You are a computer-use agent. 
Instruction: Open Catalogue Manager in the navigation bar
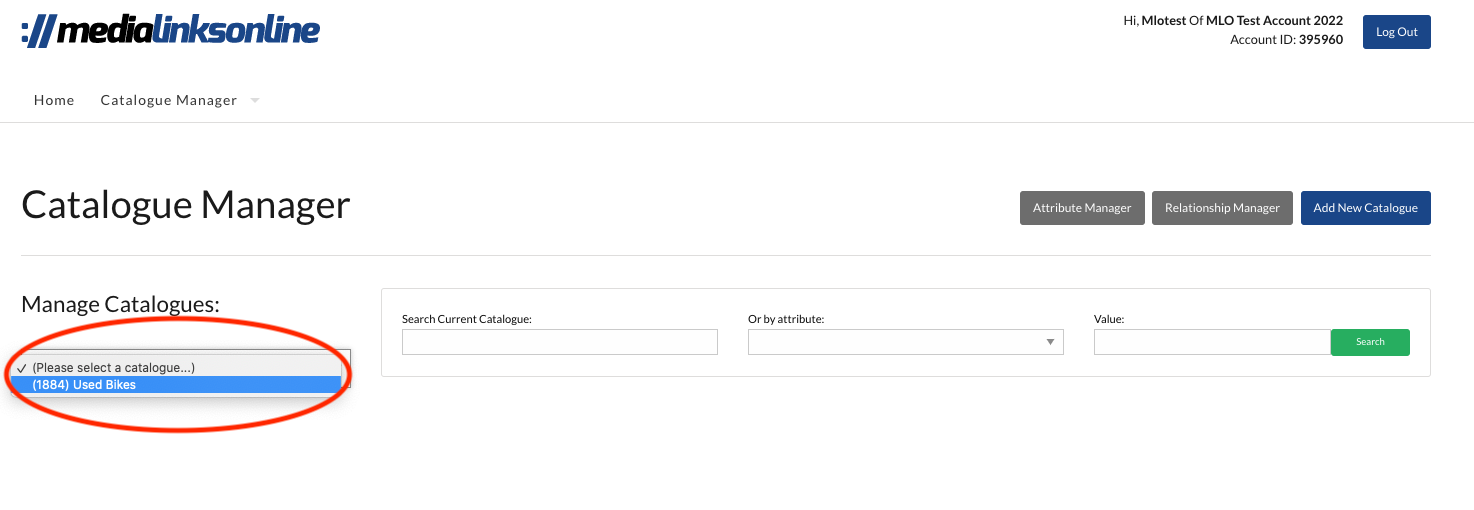pos(168,100)
